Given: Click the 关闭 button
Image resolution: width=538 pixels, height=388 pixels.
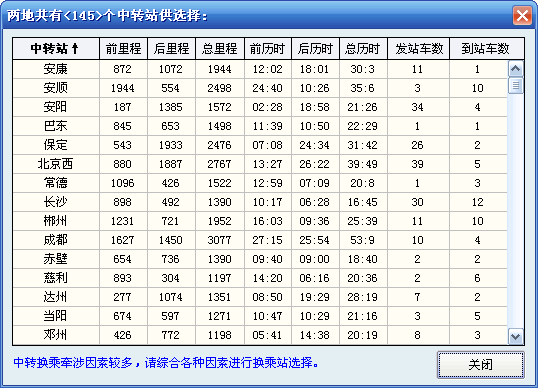Looking at the screenshot, I should tap(481, 365).
